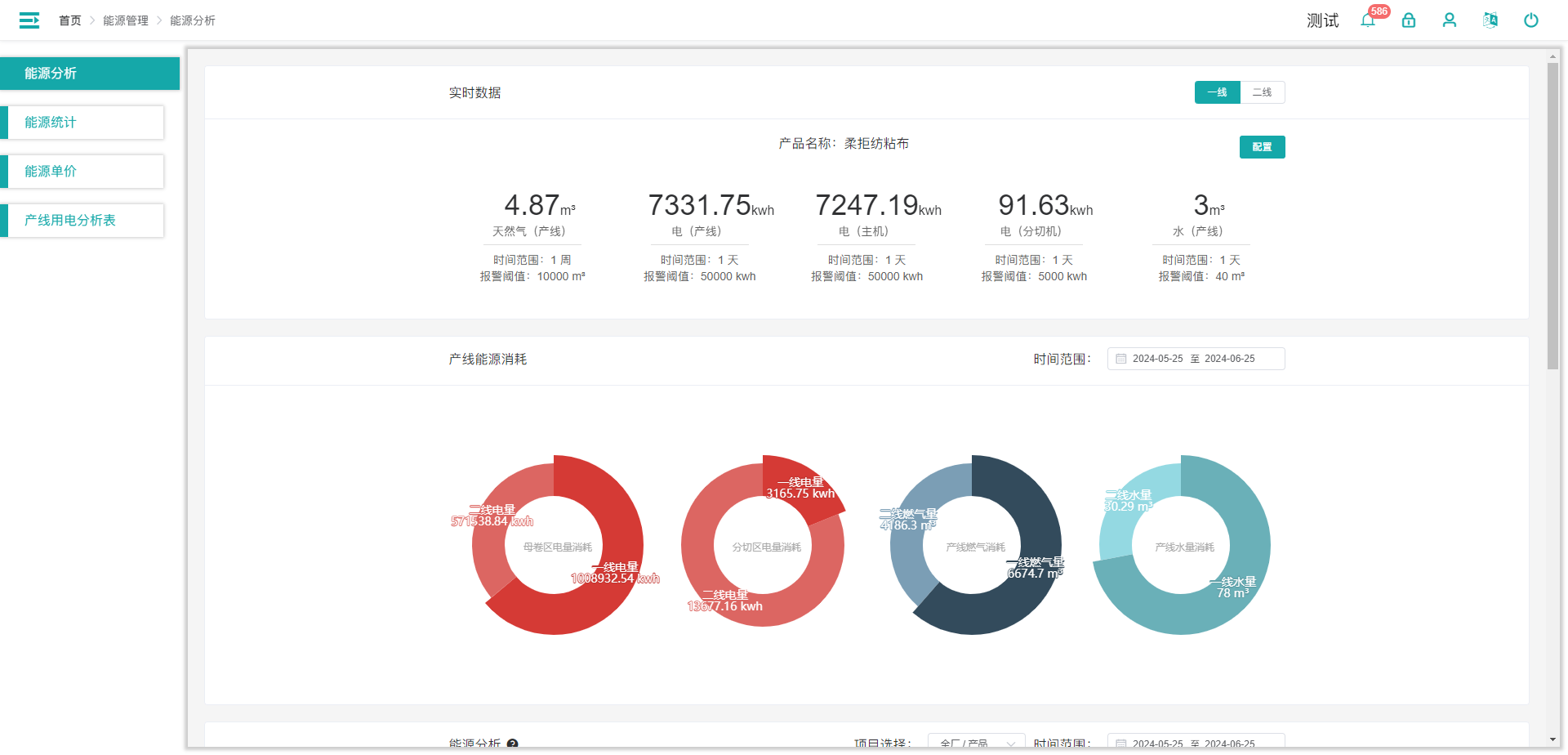Open 能源单价 in the sidebar
The width and height of the screenshot is (1568, 755).
(83, 172)
